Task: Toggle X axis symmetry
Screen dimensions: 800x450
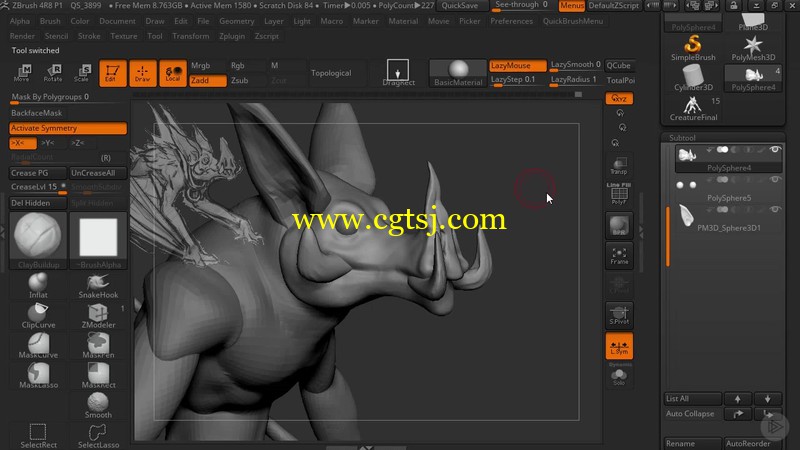Action: [x=22, y=143]
